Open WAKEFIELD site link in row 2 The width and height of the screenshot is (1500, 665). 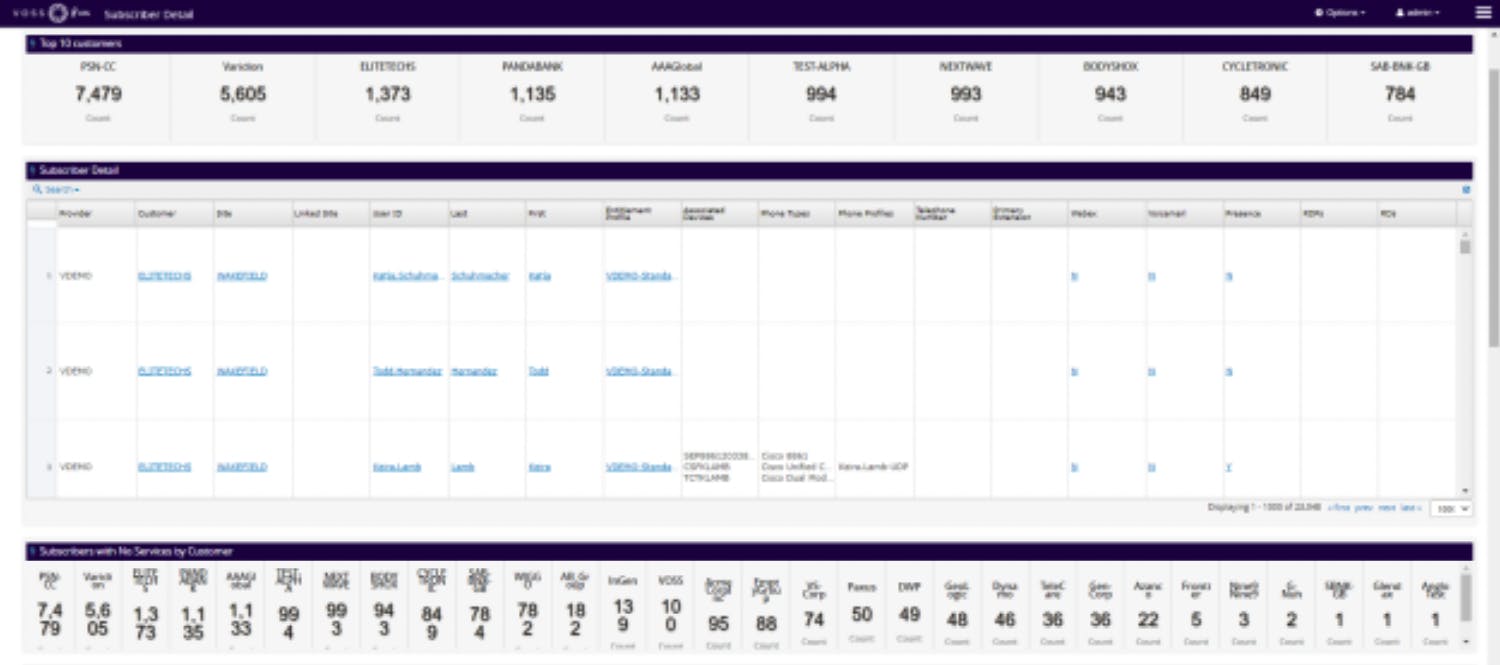point(242,371)
